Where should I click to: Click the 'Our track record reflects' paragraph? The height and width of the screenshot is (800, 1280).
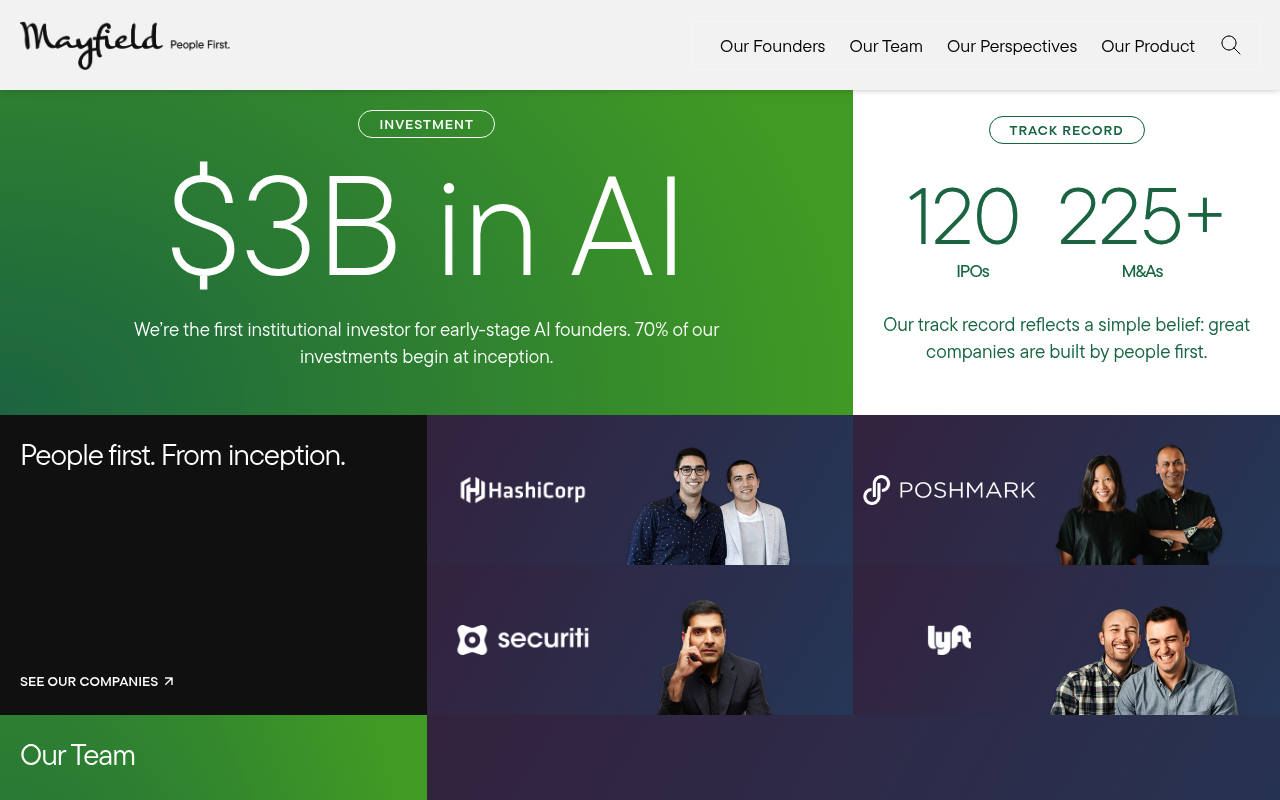point(1066,338)
